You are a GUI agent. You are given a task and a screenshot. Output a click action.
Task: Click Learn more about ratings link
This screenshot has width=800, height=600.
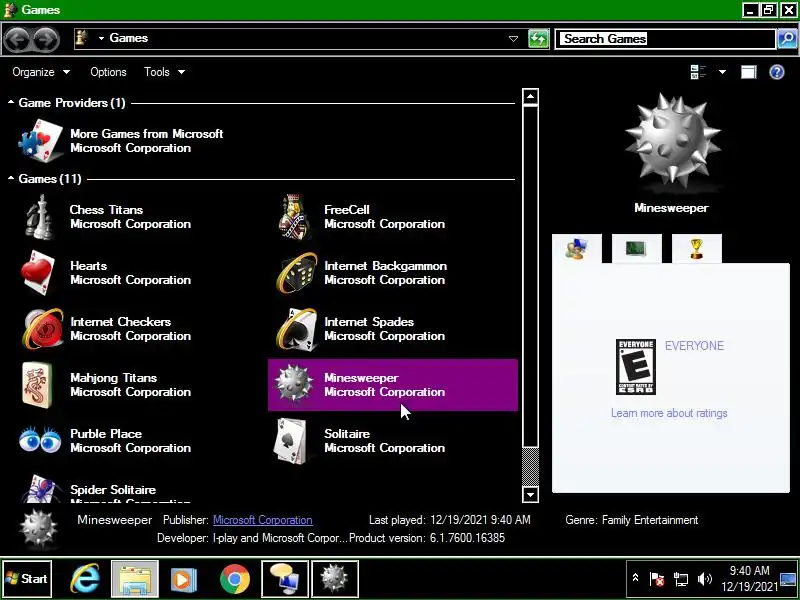click(x=669, y=413)
